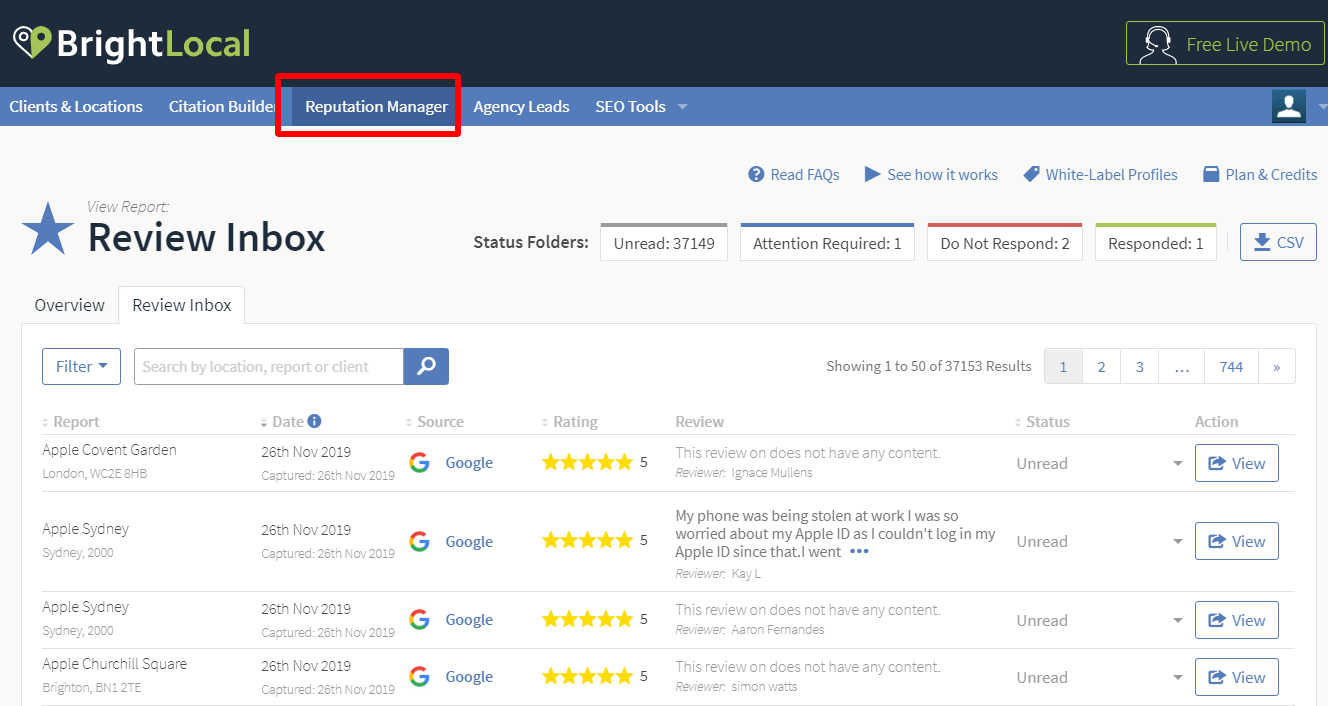This screenshot has height=706, width=1328.
Task: Go to next page with » arrow
Action: point(1277,366)
